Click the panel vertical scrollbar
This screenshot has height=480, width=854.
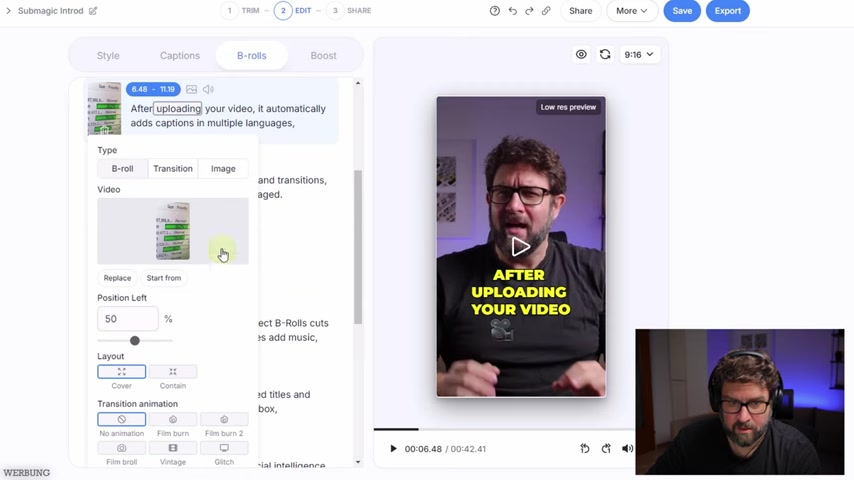tap(358, 247)
